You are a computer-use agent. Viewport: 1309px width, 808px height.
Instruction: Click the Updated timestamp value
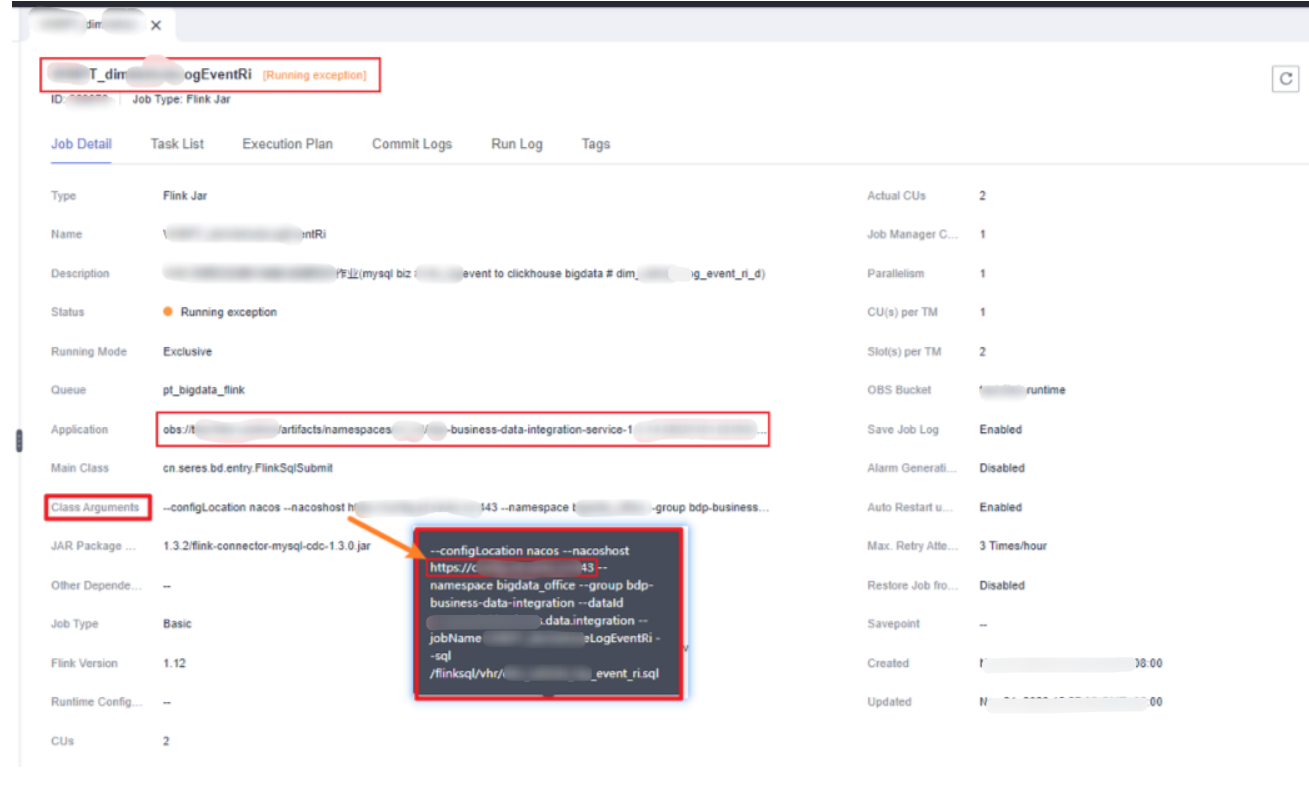(x=1070, y=702)
